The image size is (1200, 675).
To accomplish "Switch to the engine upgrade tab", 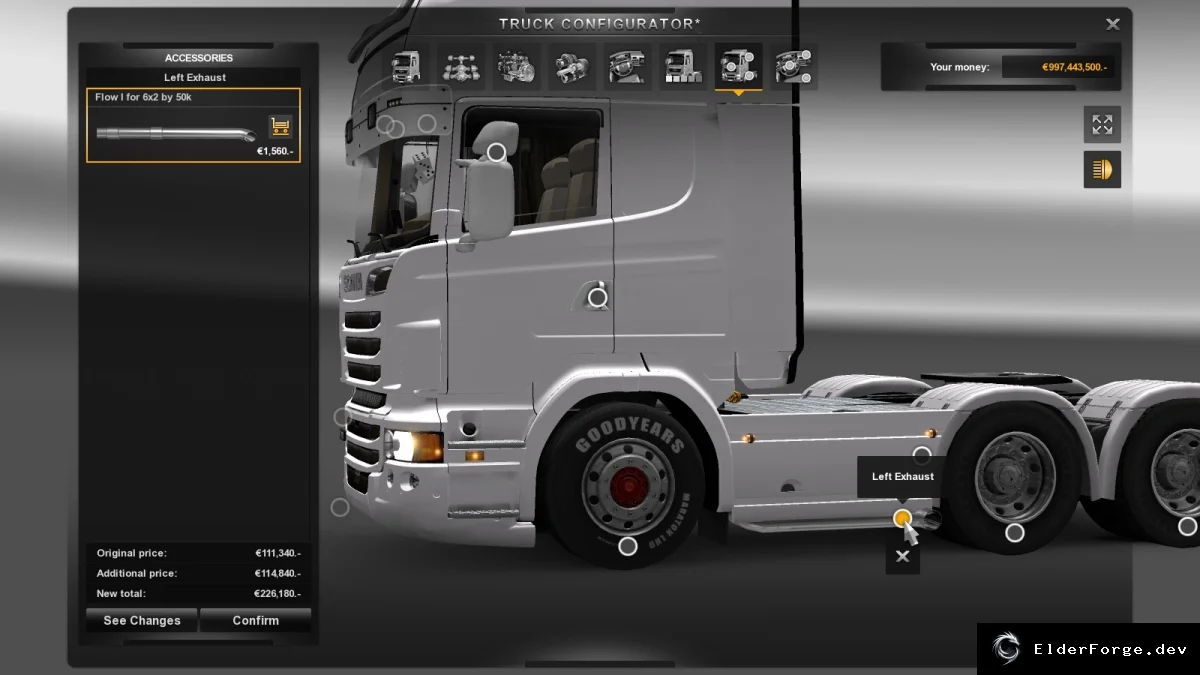I will click(516, 67).
